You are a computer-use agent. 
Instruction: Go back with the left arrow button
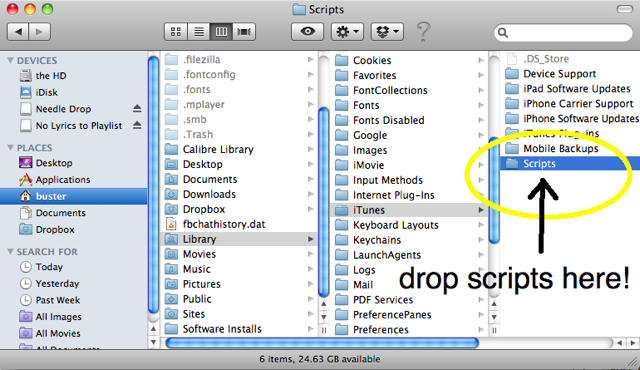(x=18, y=31)
